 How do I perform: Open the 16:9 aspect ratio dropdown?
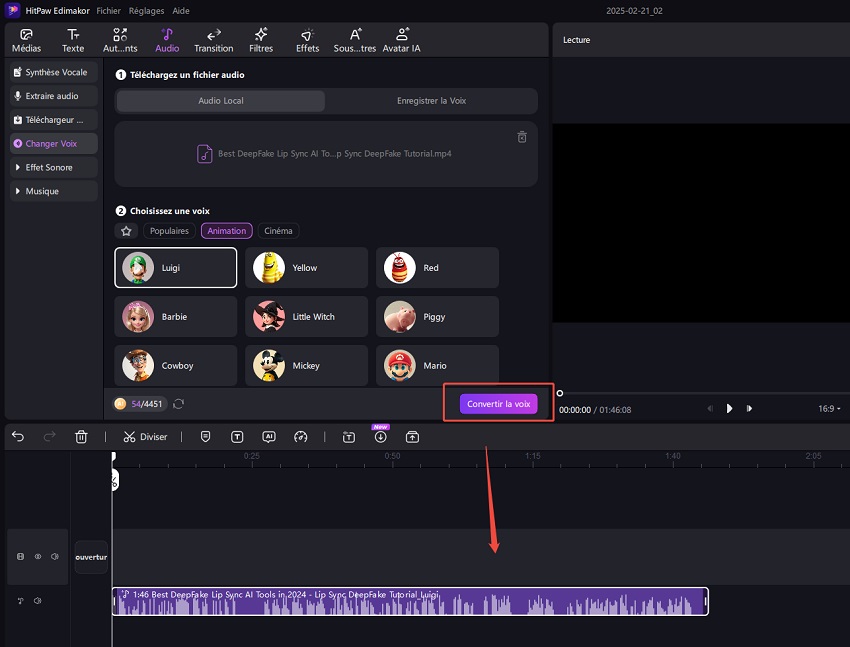click(829, 408)
